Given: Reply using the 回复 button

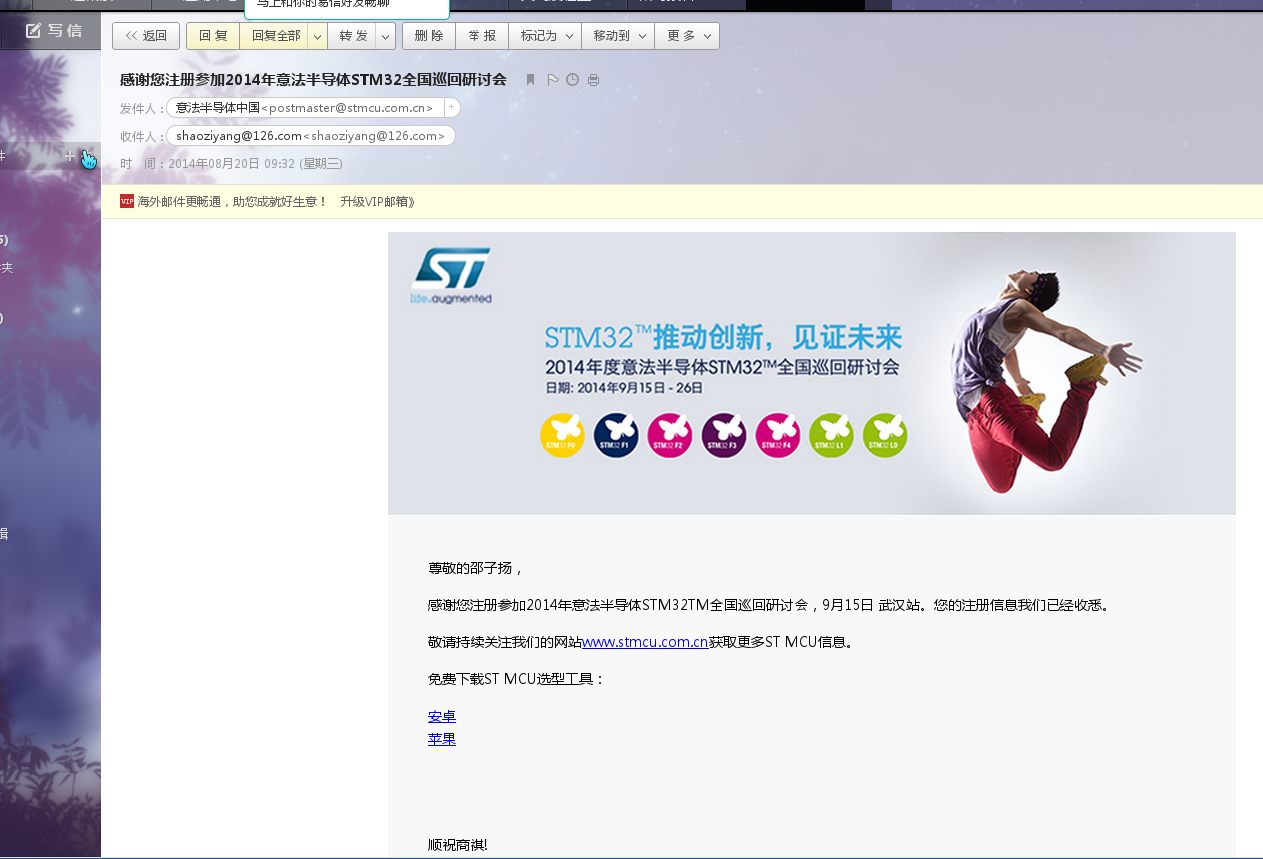Looking at the screenshot, I should (x=213, y=36).
